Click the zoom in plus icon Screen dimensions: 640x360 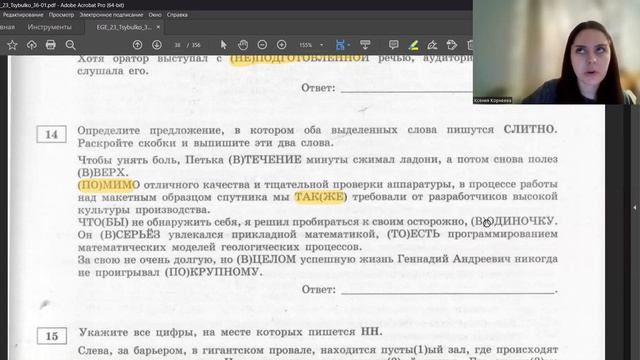click(x=282, y=45)
